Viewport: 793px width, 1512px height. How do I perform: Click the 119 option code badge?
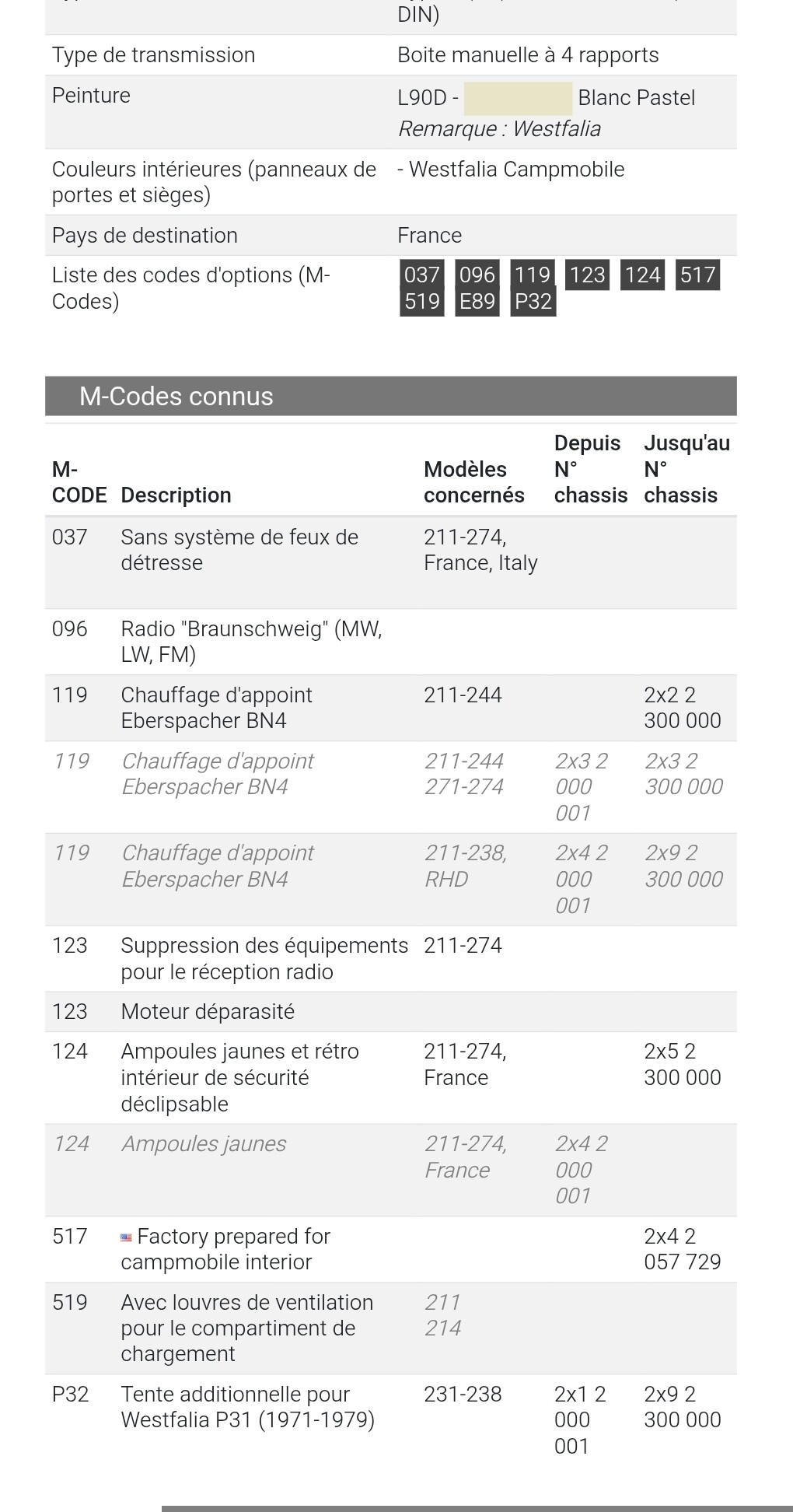click(x=533, y=275)
